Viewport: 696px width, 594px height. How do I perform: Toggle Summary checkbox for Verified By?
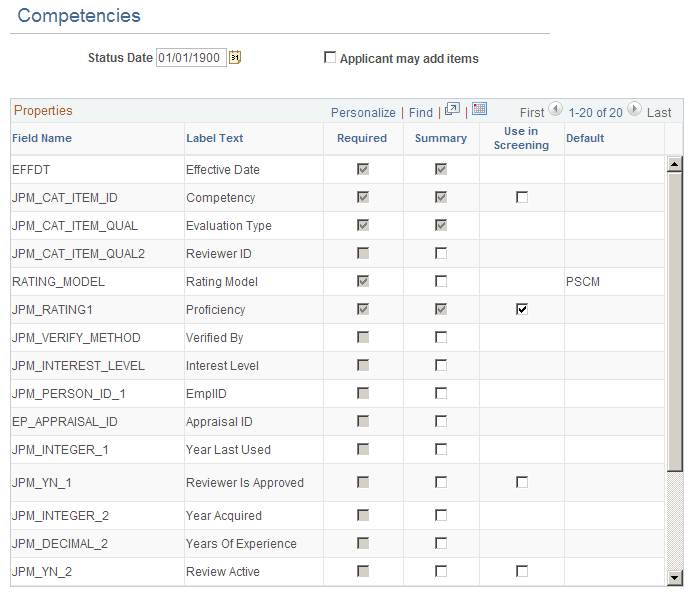tap(441, 337)
